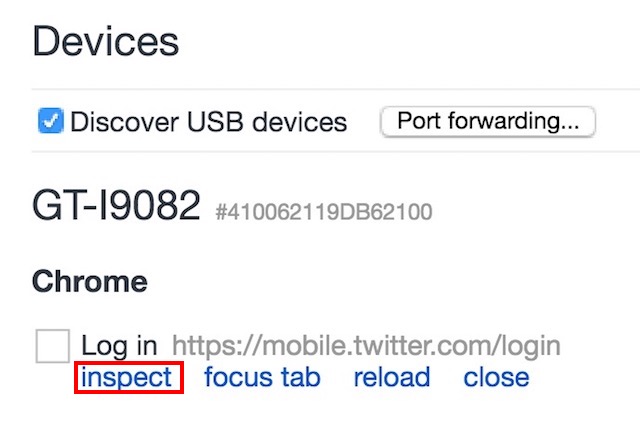Click the "Discover USB devices" label text
Viewport: 640px width, 432px height.
pos(208,123)
